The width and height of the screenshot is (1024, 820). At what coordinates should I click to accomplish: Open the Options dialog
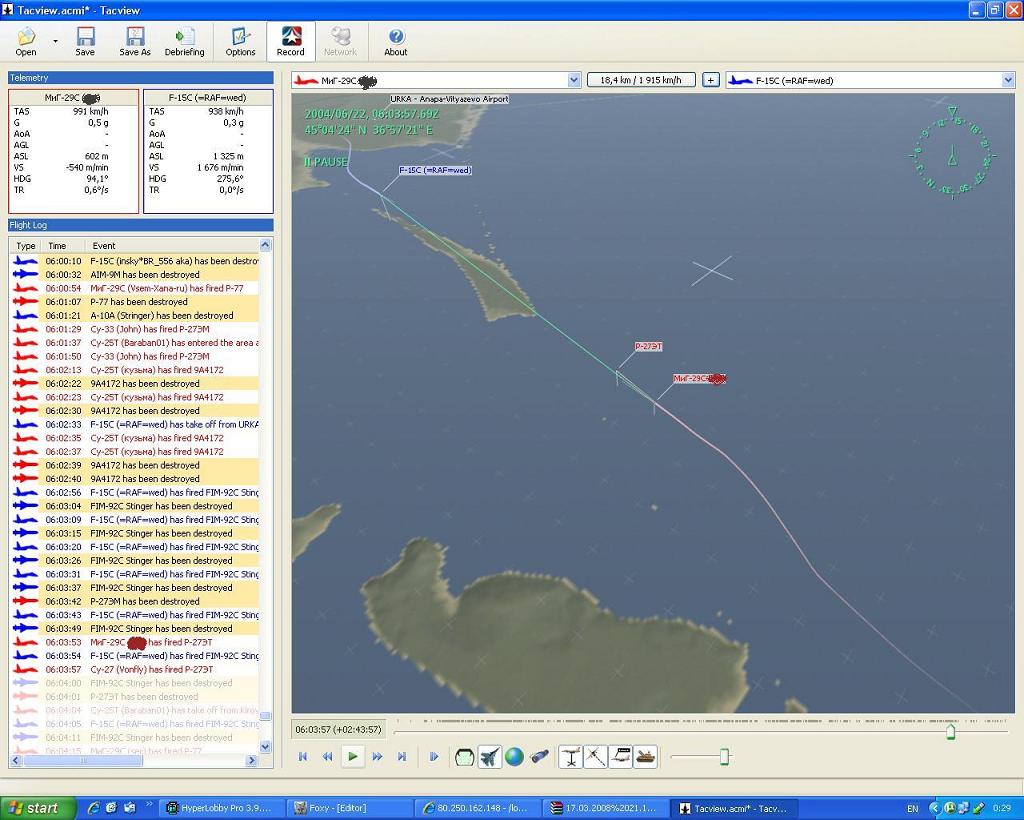click(x=240, y=42)
